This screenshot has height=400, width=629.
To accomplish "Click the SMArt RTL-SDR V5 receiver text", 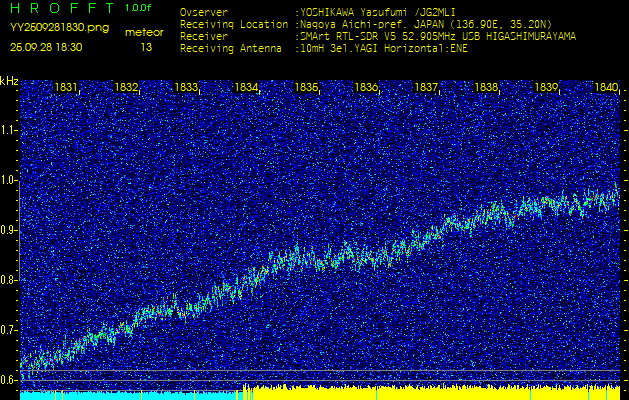I will (350, 35).
